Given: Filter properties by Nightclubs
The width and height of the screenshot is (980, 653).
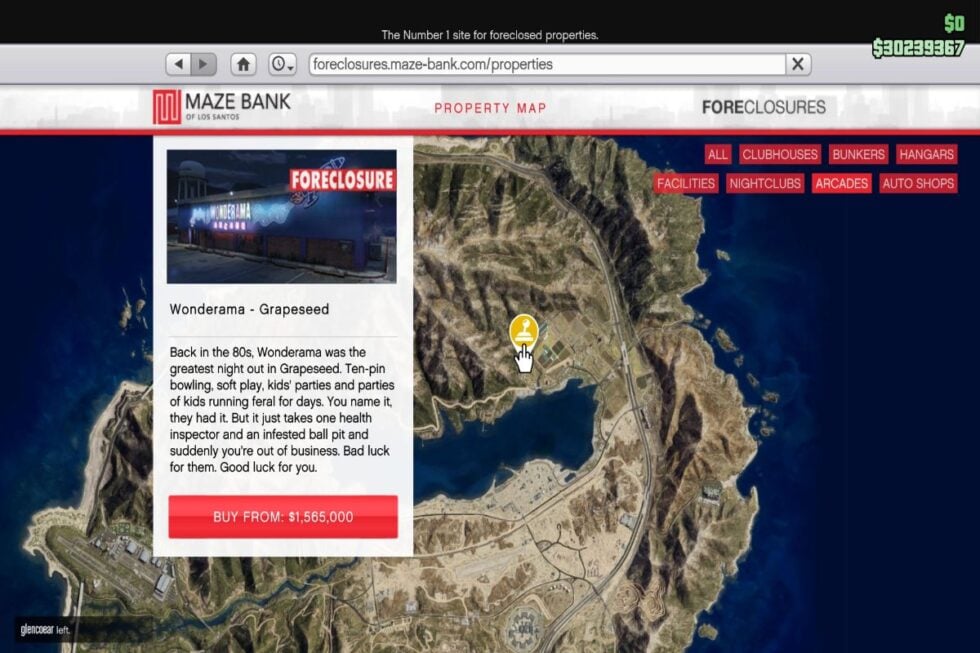Looking at the screenshot, I should click(765, 183).
